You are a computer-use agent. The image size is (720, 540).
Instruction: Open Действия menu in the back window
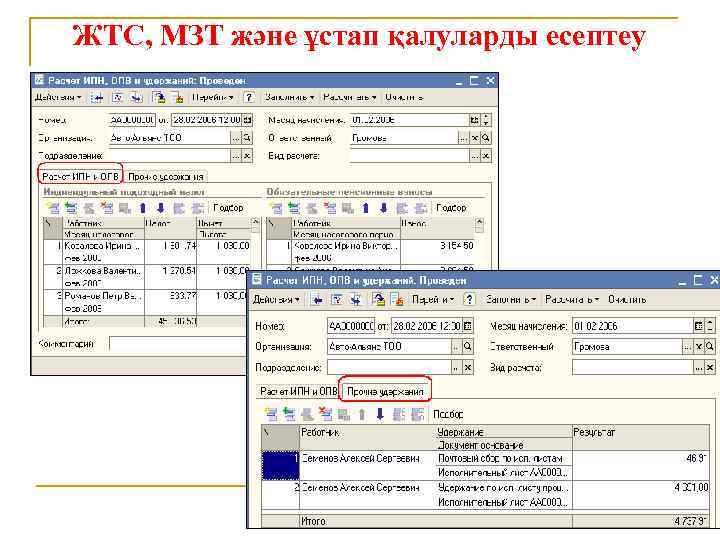(58, 97)
